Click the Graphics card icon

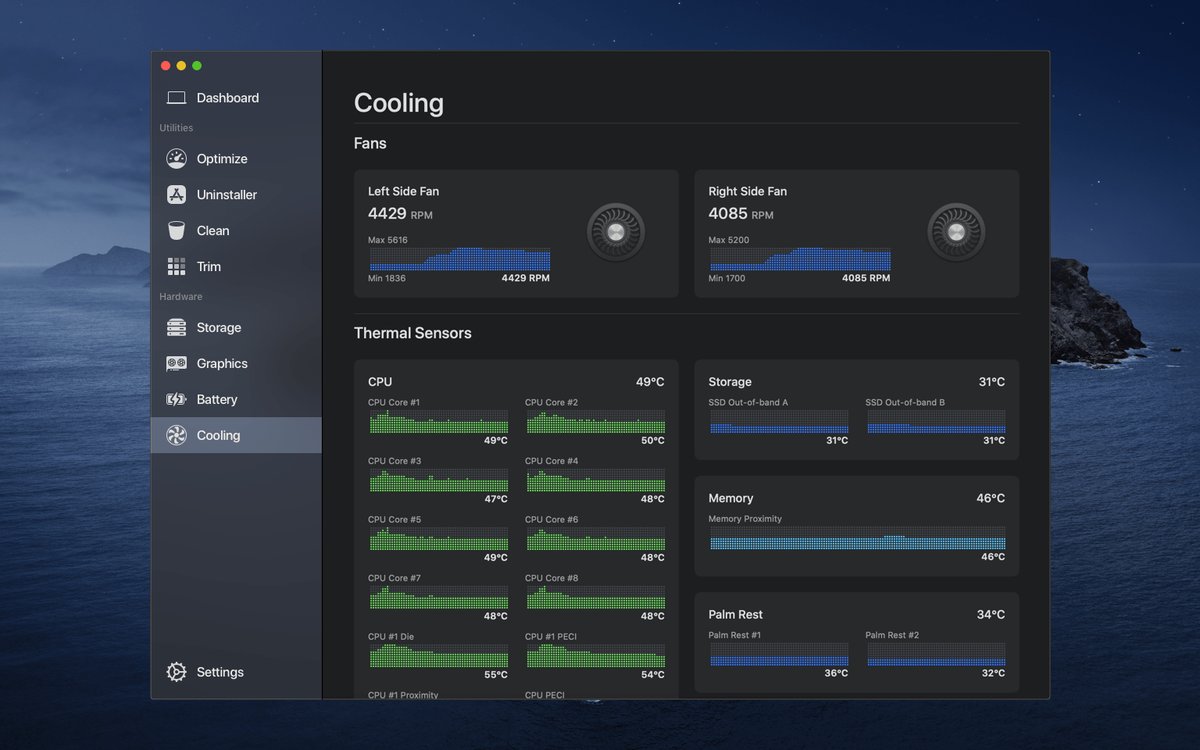pyautogui.click(x=177, y=364)
